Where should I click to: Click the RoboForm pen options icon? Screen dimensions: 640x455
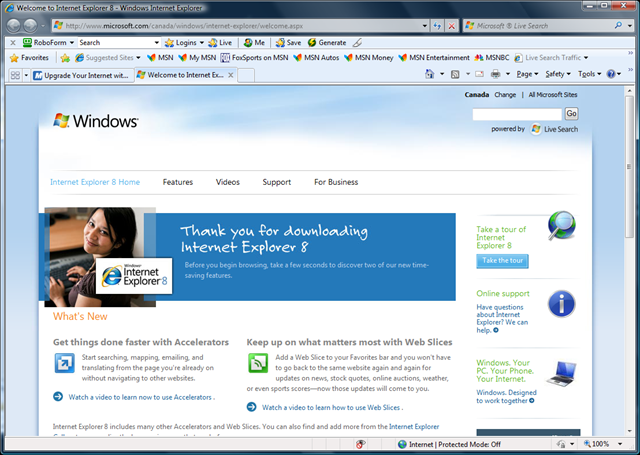click(357, 42)
